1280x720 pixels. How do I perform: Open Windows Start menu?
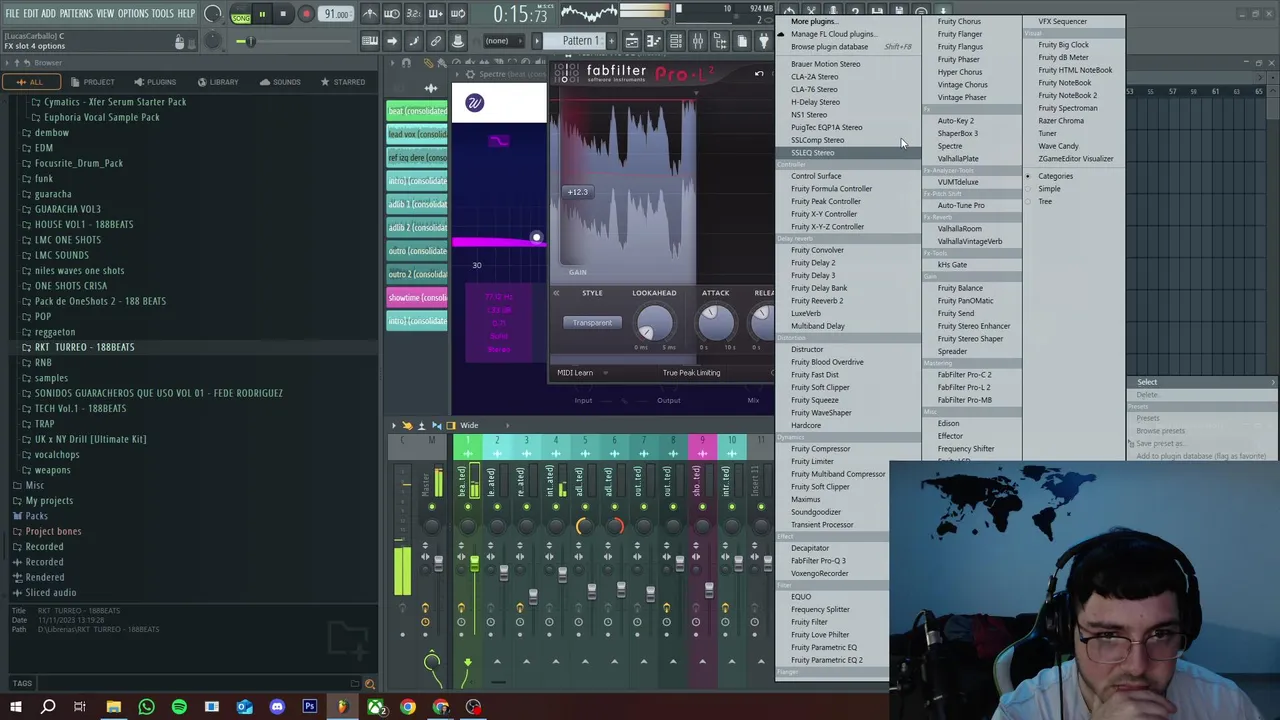(14, 707)
